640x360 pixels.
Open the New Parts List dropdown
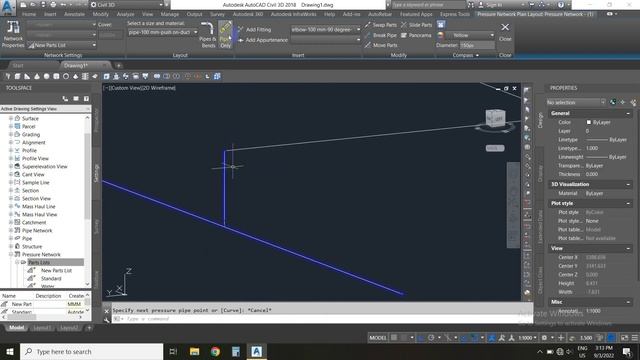(62, 45)
